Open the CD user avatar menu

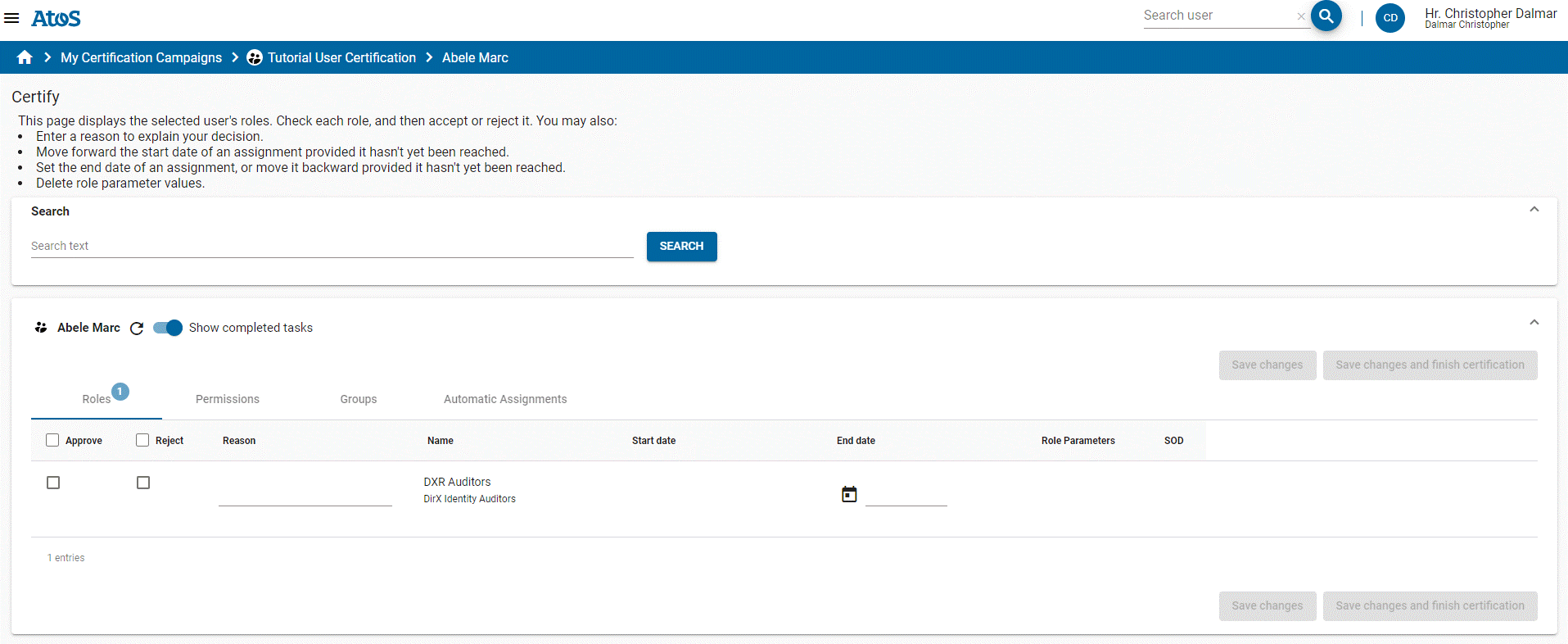point(1390,18)
